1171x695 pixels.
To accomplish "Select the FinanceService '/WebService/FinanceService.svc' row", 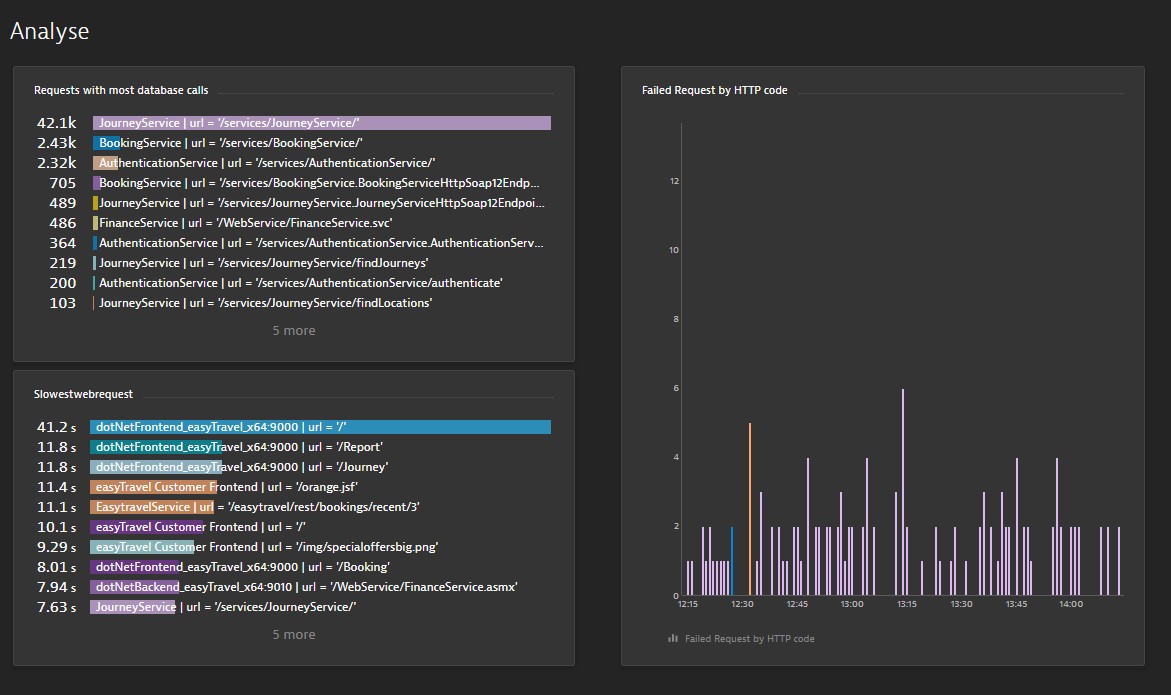I will 293,222.
